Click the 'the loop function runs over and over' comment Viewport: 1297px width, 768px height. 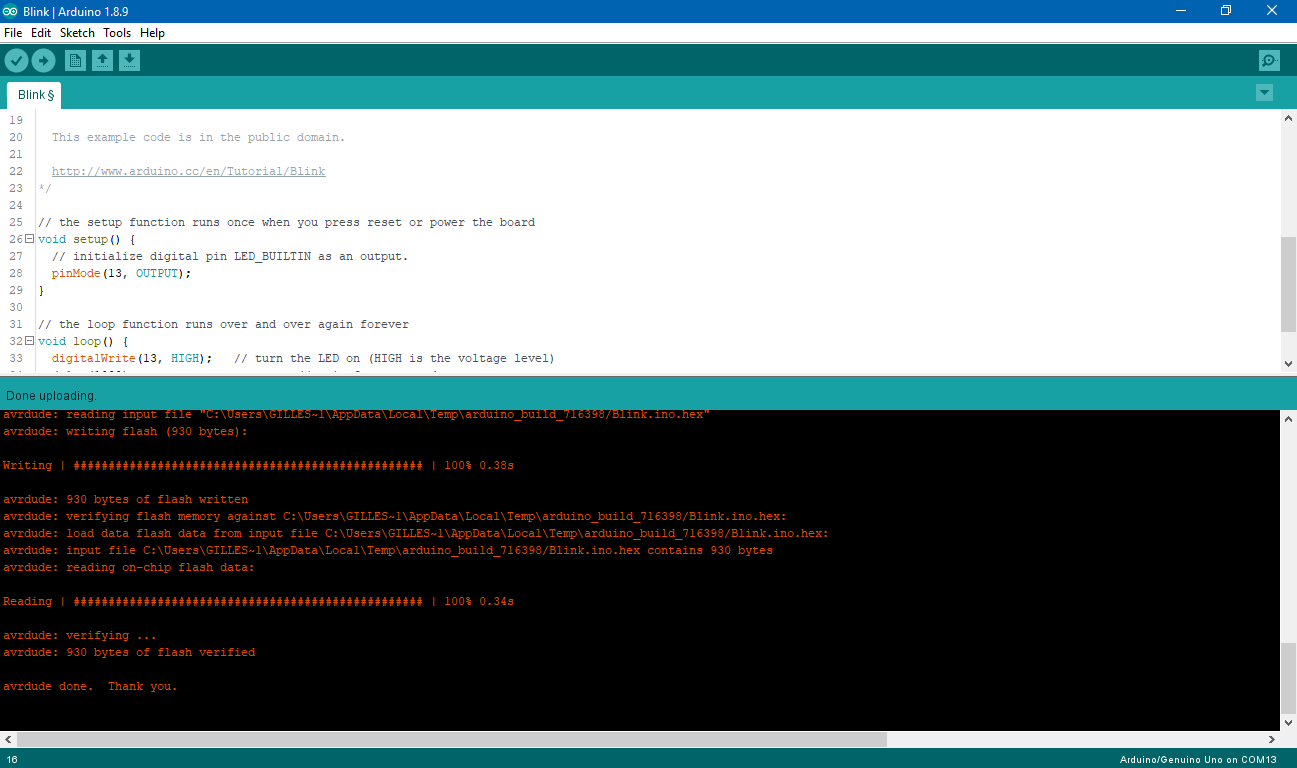point(223,324)
